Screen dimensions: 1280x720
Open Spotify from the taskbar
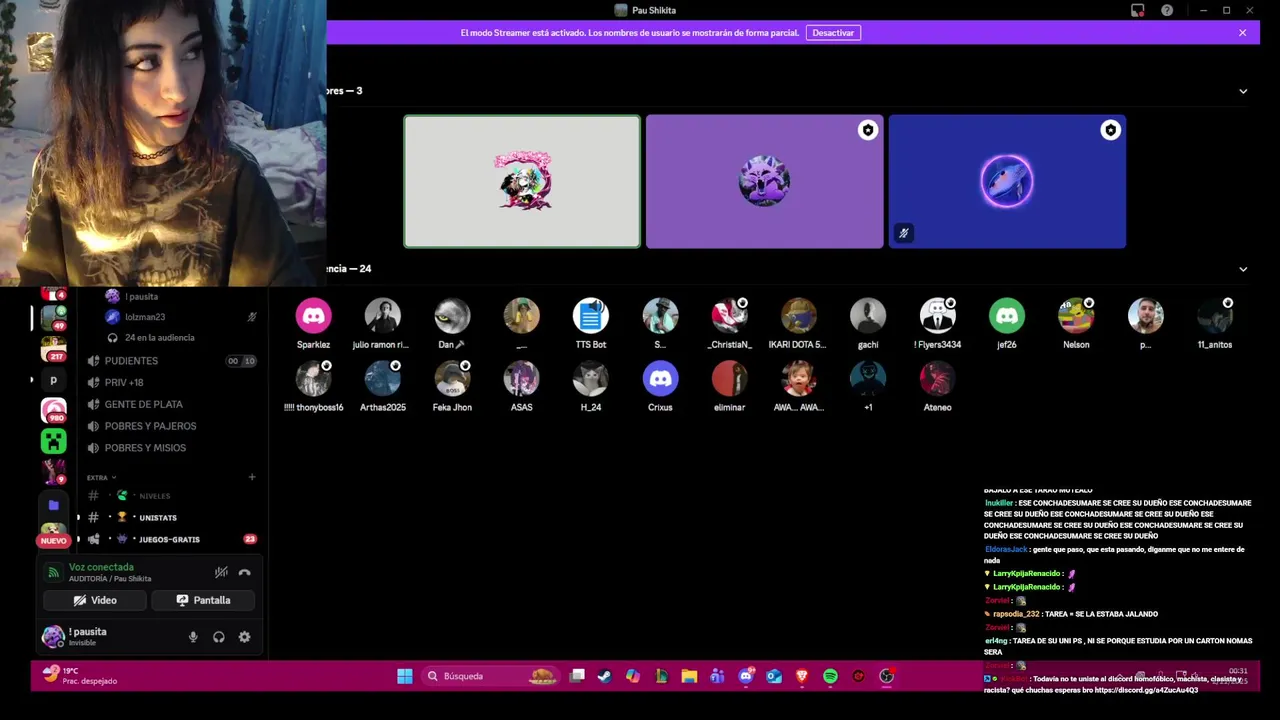830,676
